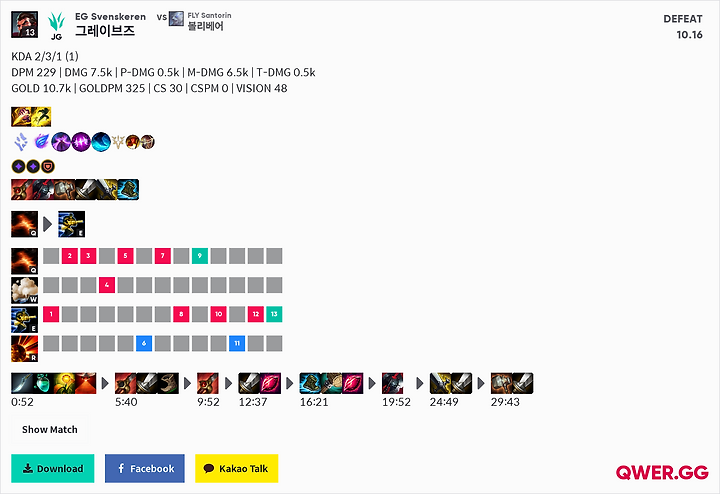Viewport: 720px width, 494px height.
Task: Click the level 9 green Q square
Action: 200,256
